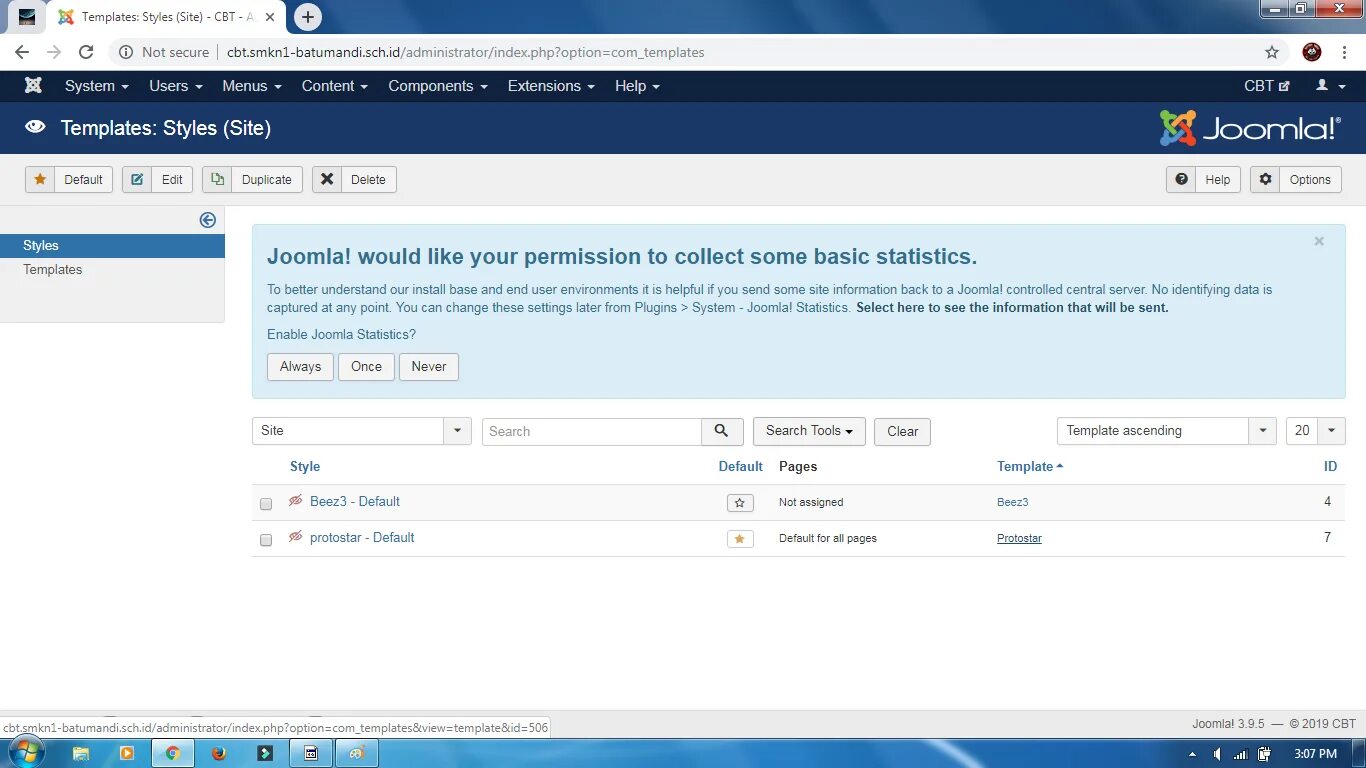Open the Beez3 - Default style link
1366x768 pixels.
[355, 501]
